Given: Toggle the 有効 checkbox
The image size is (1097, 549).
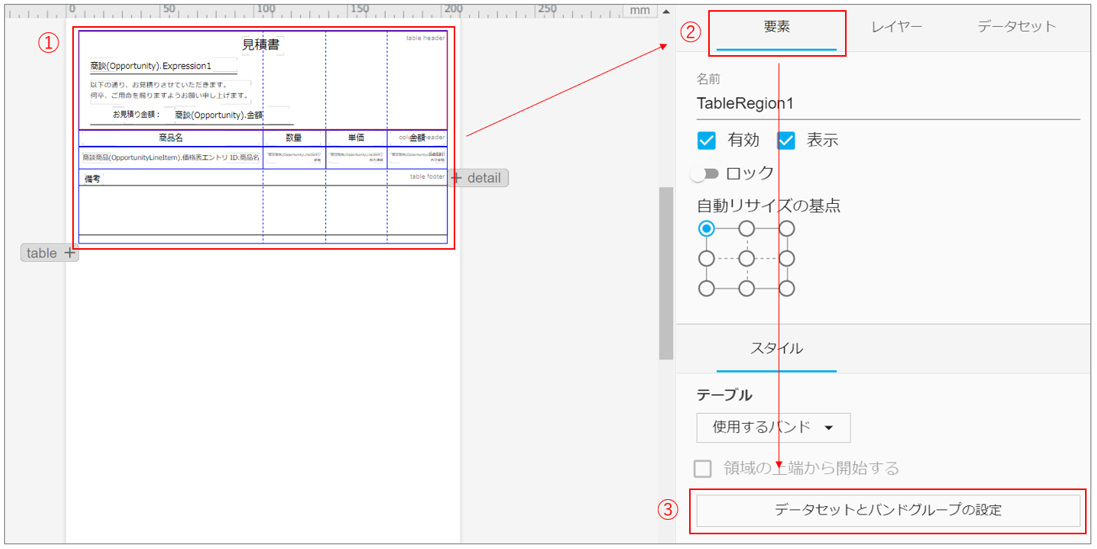Looking at the screenshot, I should pyautogui.click(x=707, y=140).
